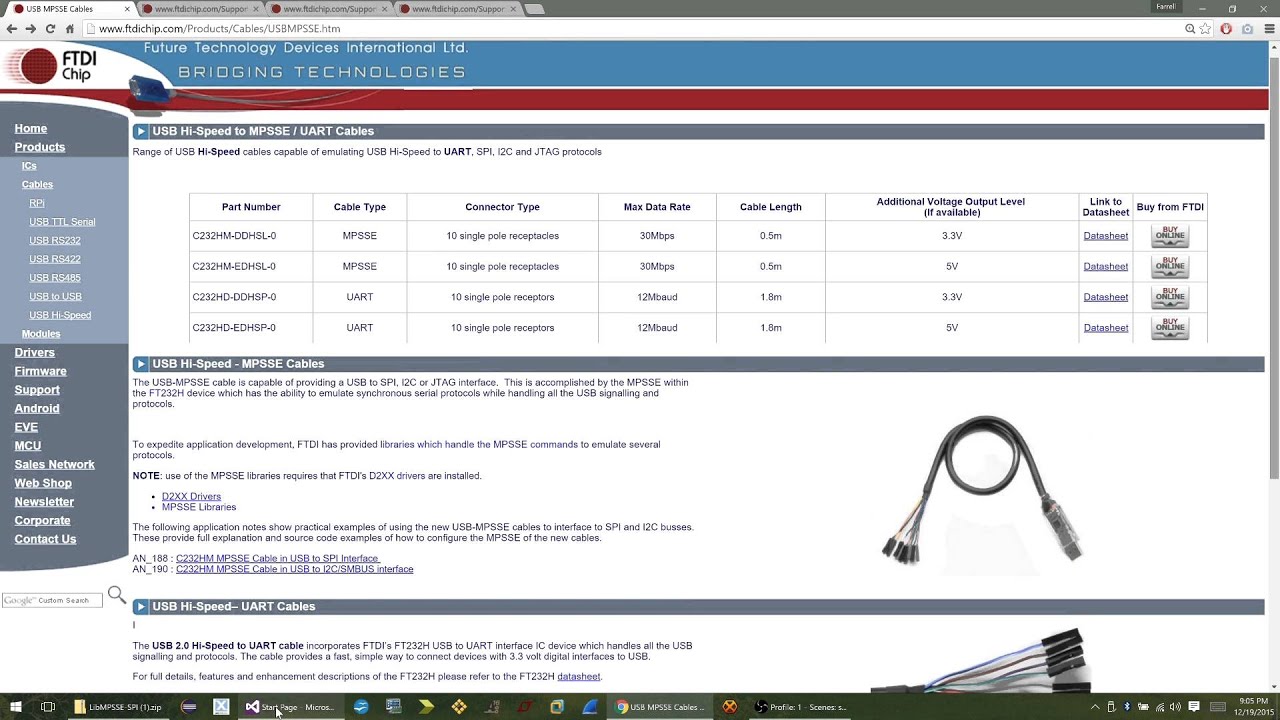The image size is (1280, 720).
Task: Open the OBS Profile taskbar item
Action: [x=802, y=707]
